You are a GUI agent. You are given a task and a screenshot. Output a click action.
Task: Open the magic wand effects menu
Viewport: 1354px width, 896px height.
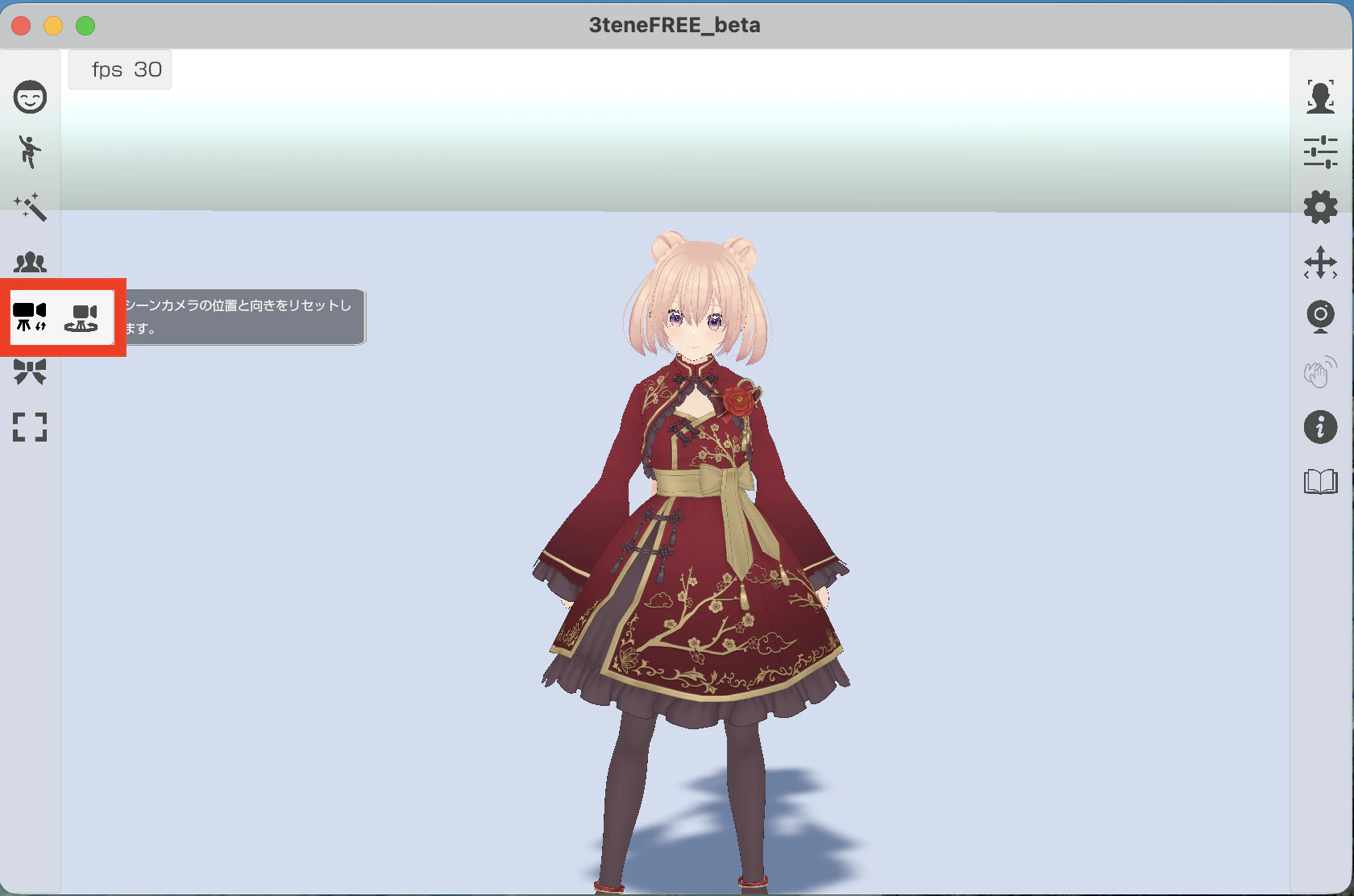click(30, 206)
